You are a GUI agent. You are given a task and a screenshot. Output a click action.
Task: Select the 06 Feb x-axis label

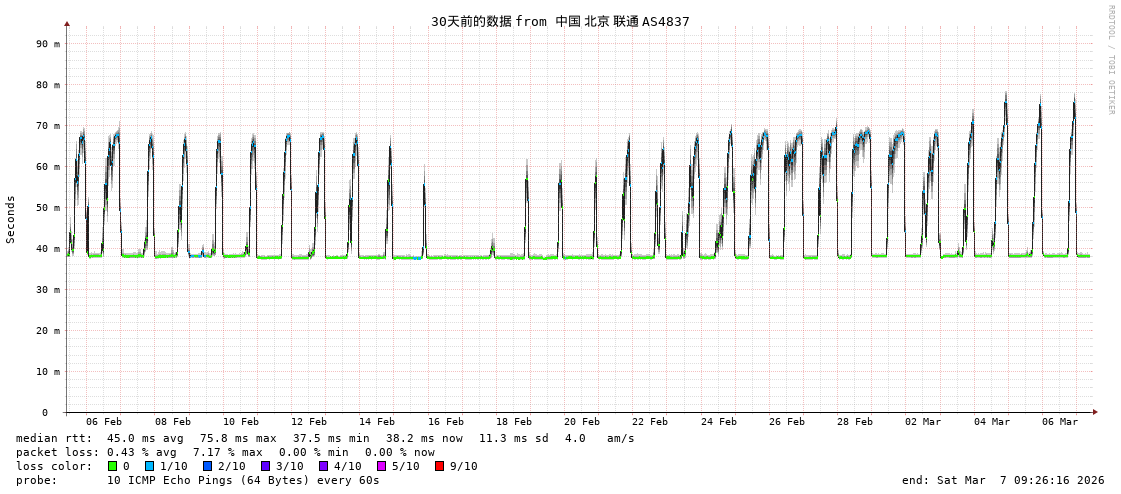point(104,422)
